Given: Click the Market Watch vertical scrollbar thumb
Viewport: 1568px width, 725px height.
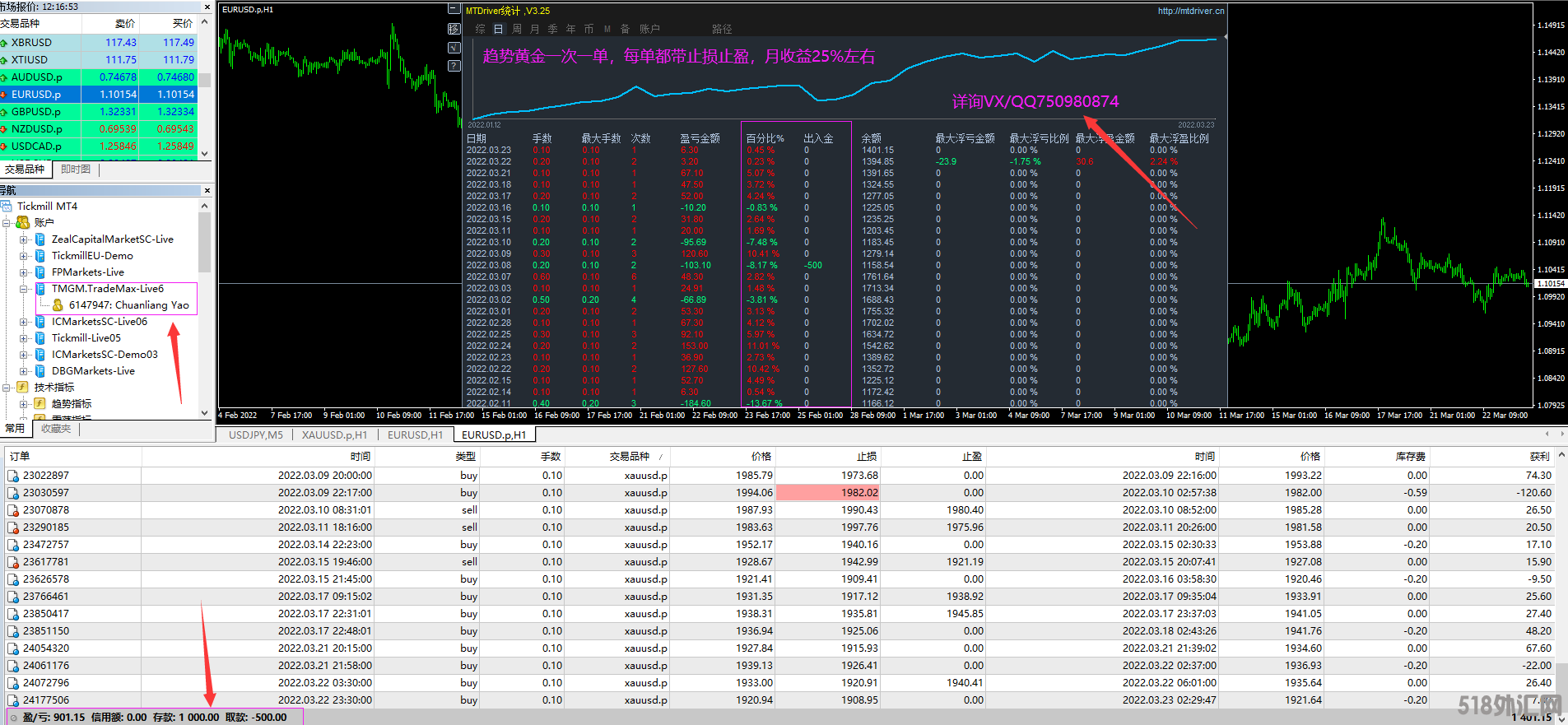Looking at the screenshot, I should (205, 80).
